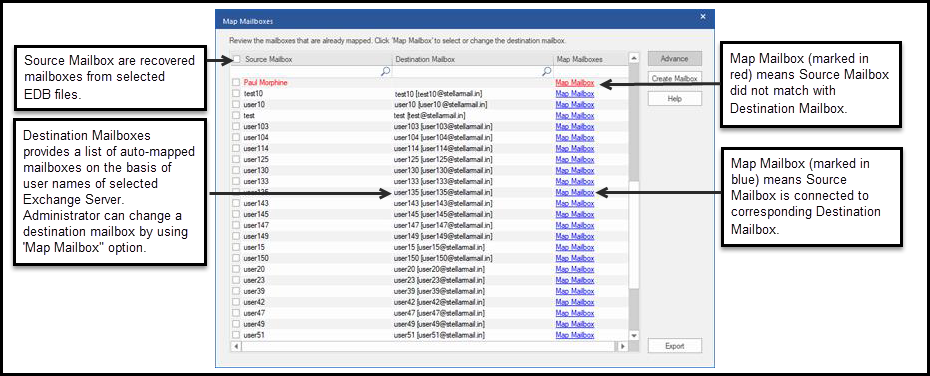This screenshot has height=376, width=930.
Task: Click the Source Mailbox search magnifier icon
Action: [x=386, y=71]
